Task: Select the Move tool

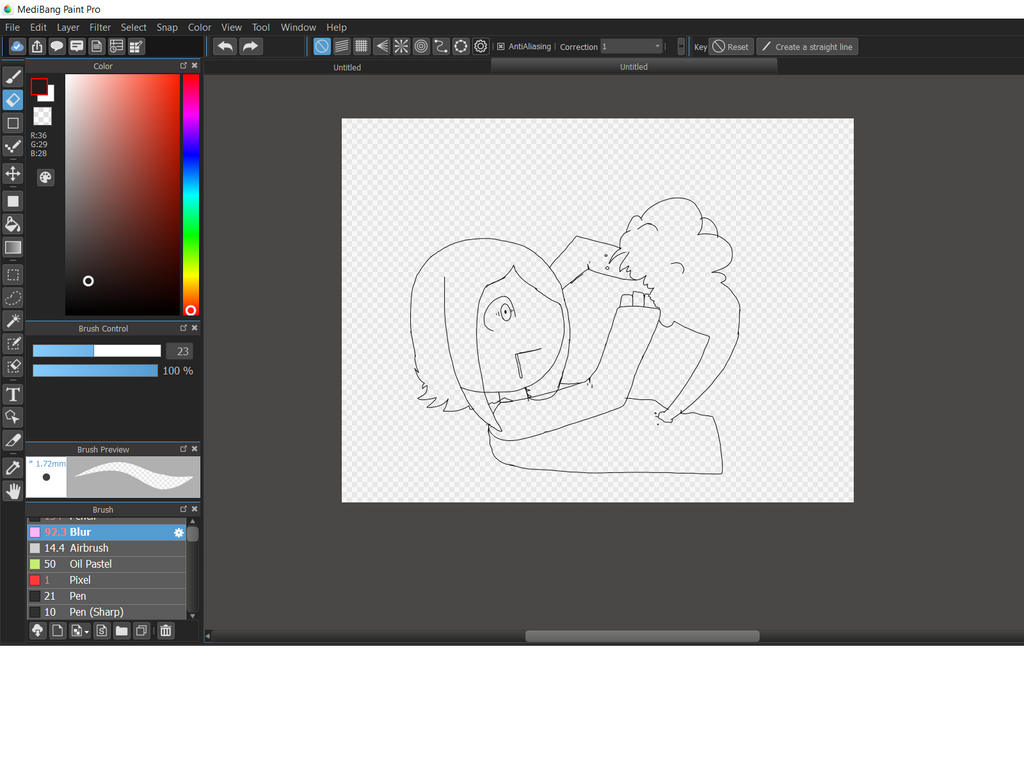Action: coord(13,174)
